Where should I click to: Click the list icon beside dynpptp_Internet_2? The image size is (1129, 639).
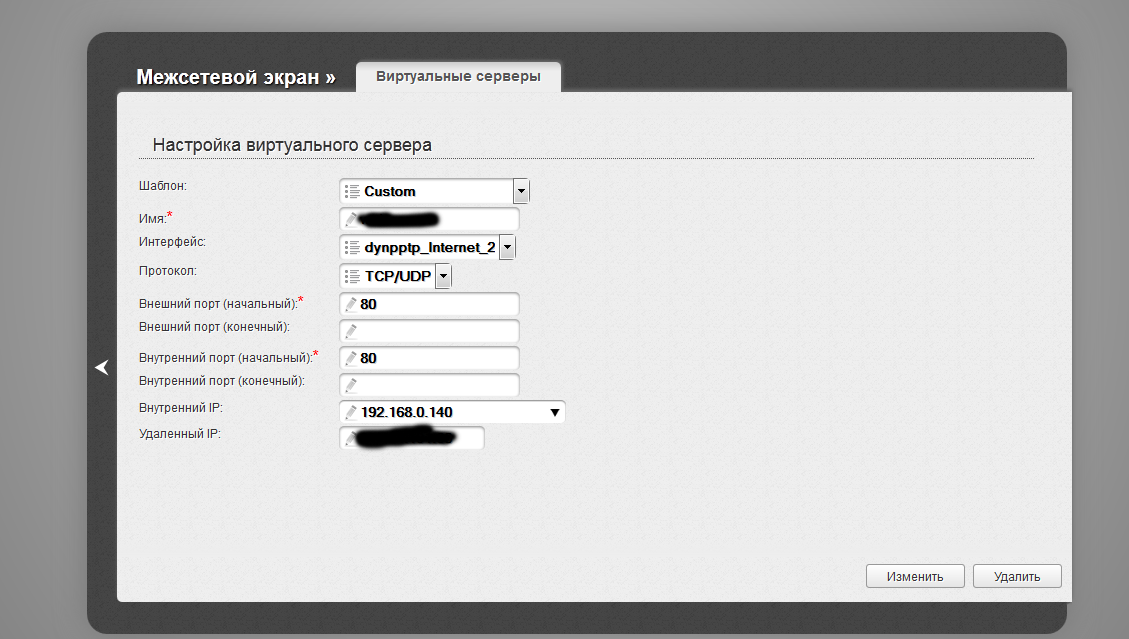pyautogui.click(x=351, y=247)
